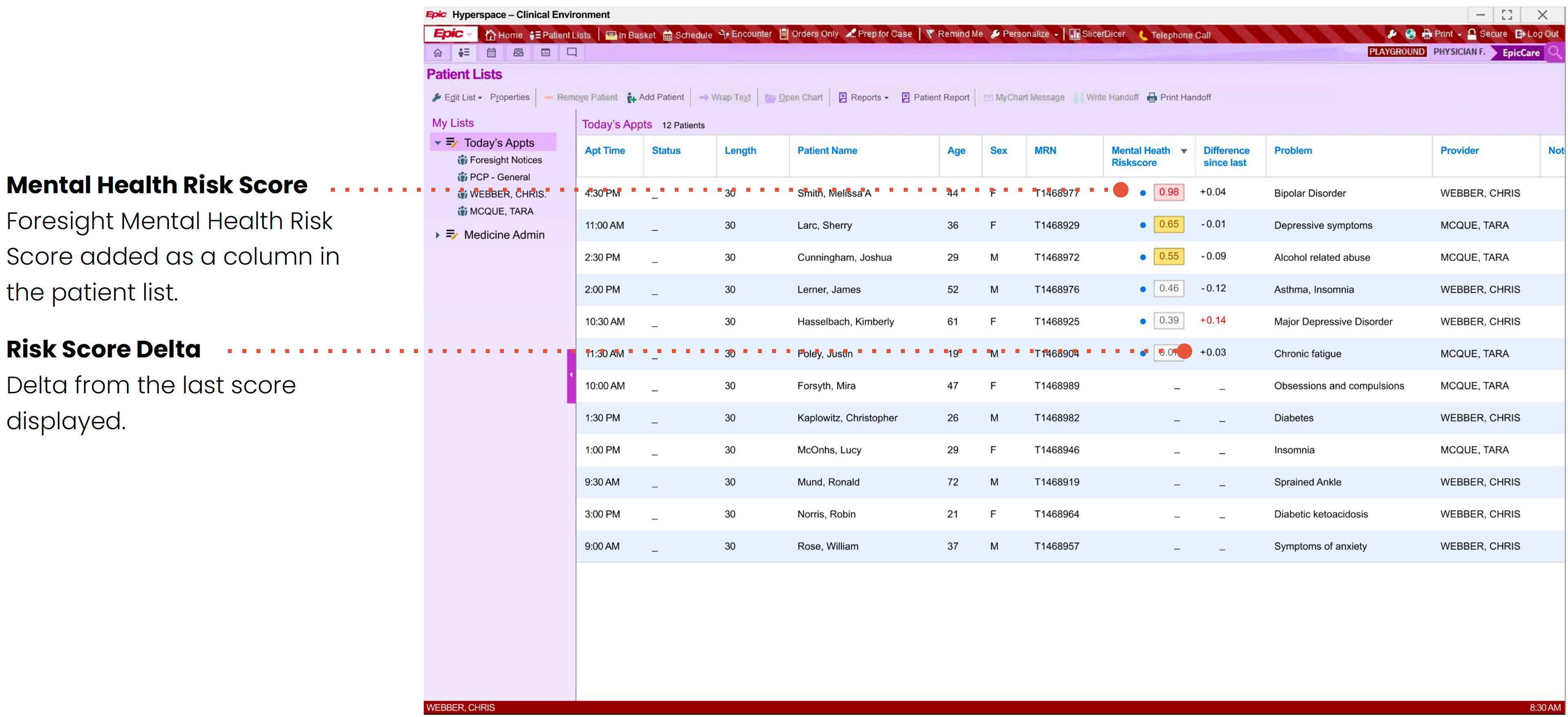The image size is (1568, 717).
Task: Click the Diabetic ketoacidosis problem cell
Action: pyautogui.click(x=1320, y=515)
